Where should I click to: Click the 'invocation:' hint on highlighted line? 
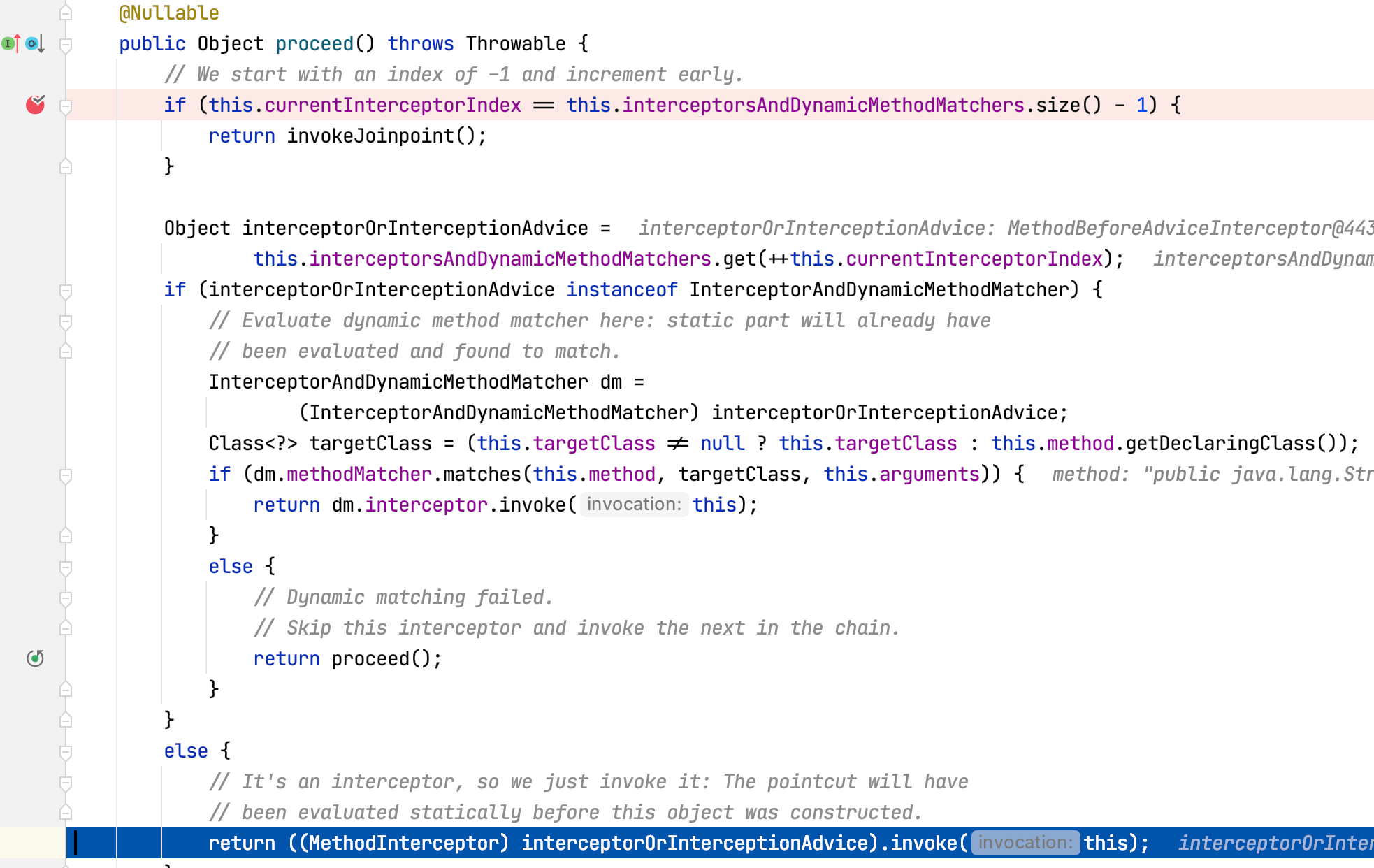pyautogui.click(x=1025, y=843)
